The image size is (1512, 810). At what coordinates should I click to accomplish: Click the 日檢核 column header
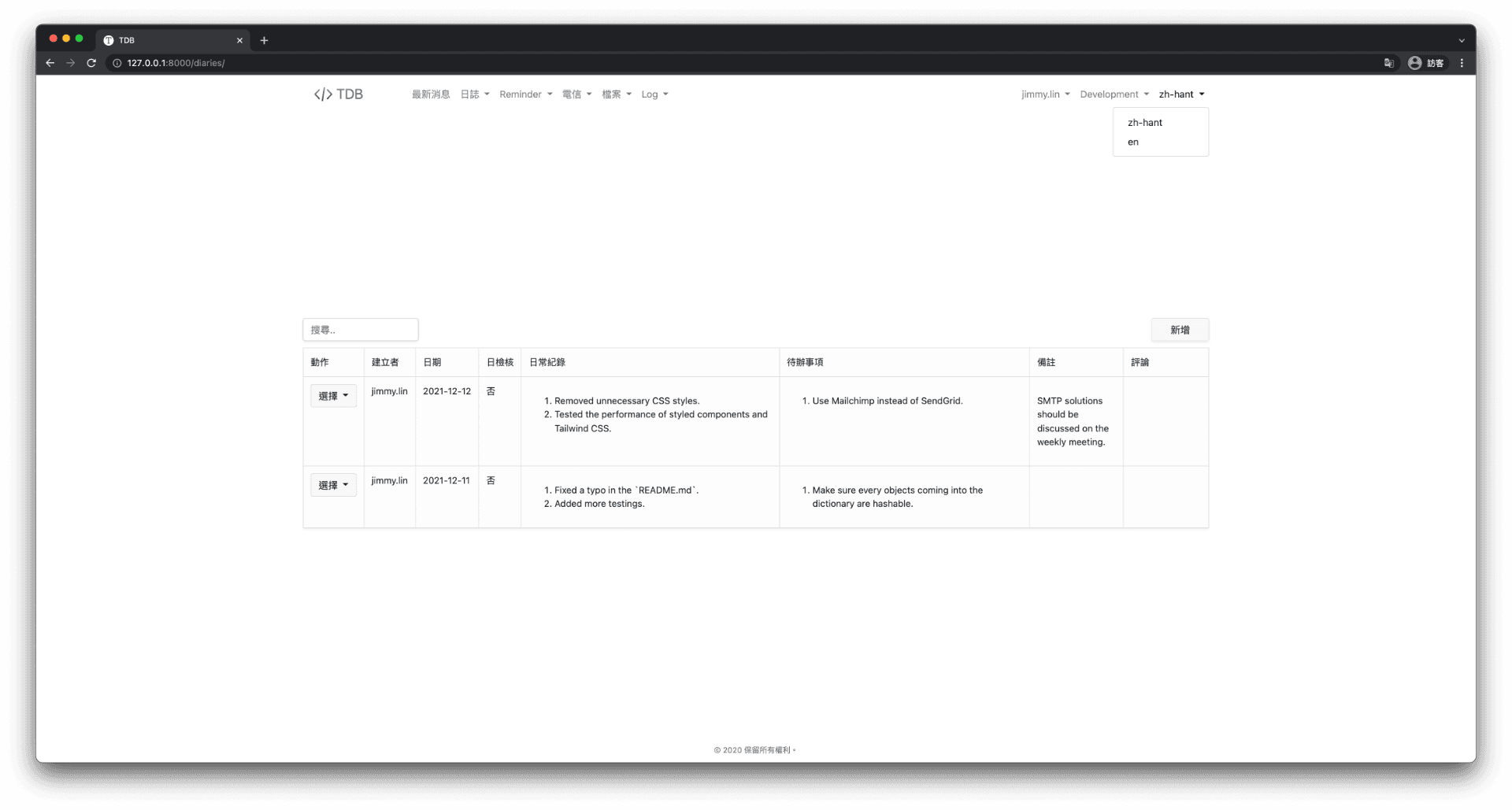point(500,363)
